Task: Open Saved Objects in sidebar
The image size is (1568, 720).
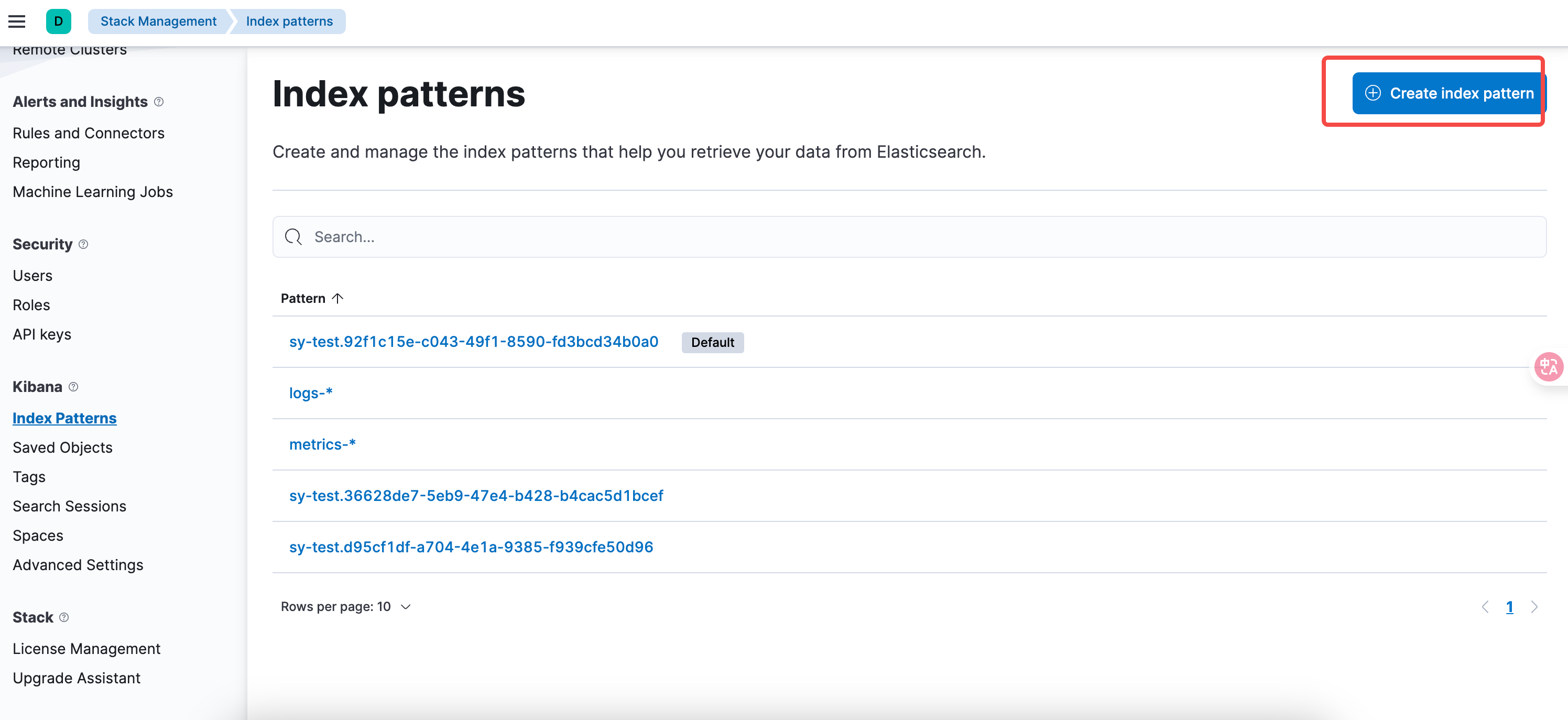Action: (x=63, y=448)
